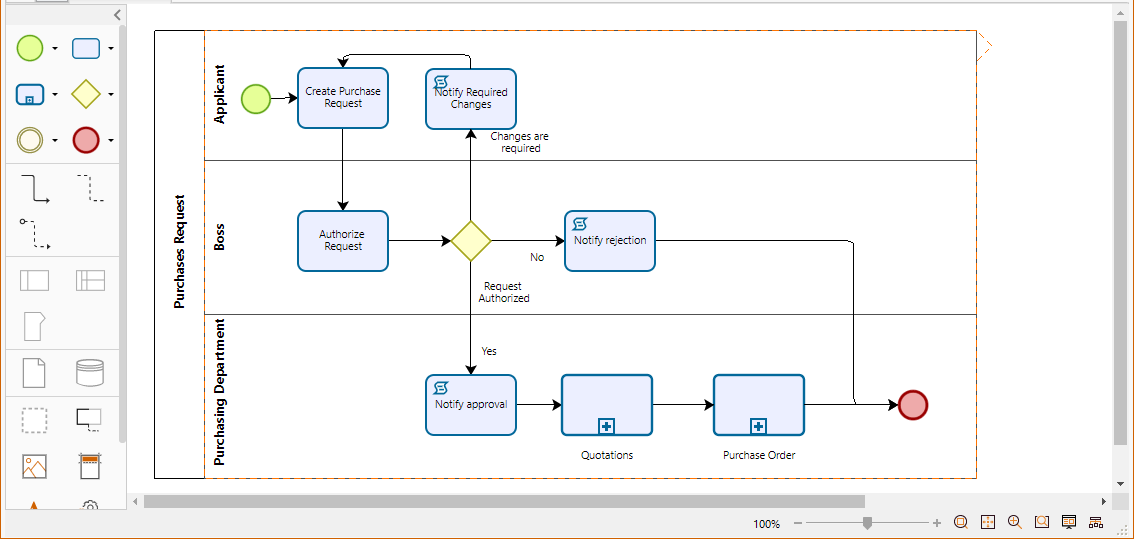Click the Zoom to fit icon
Screen dimensions: 1134x539
coord(960,522)
